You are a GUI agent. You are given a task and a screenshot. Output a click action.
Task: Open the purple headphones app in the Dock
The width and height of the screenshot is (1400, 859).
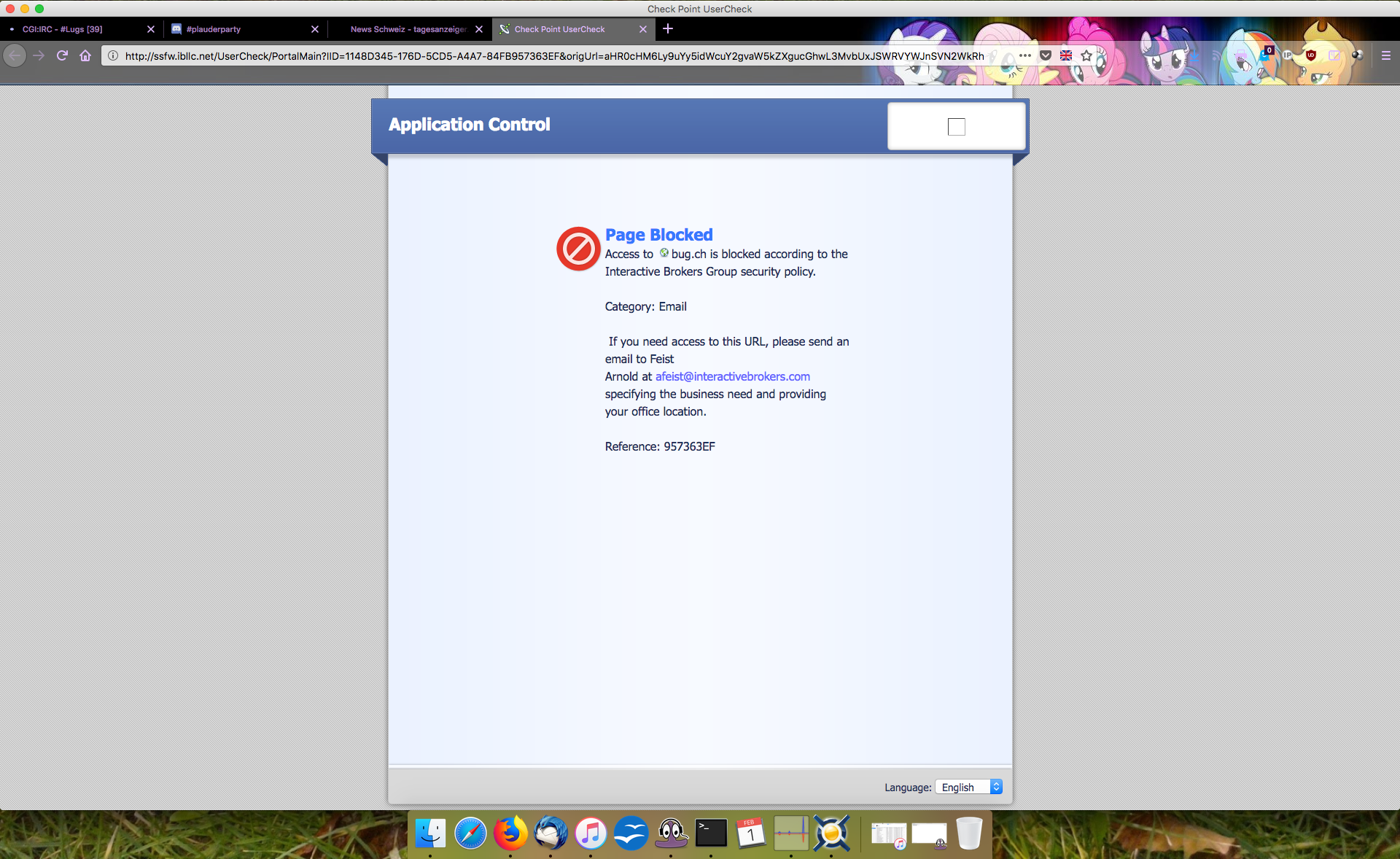[x=671, y=833]
